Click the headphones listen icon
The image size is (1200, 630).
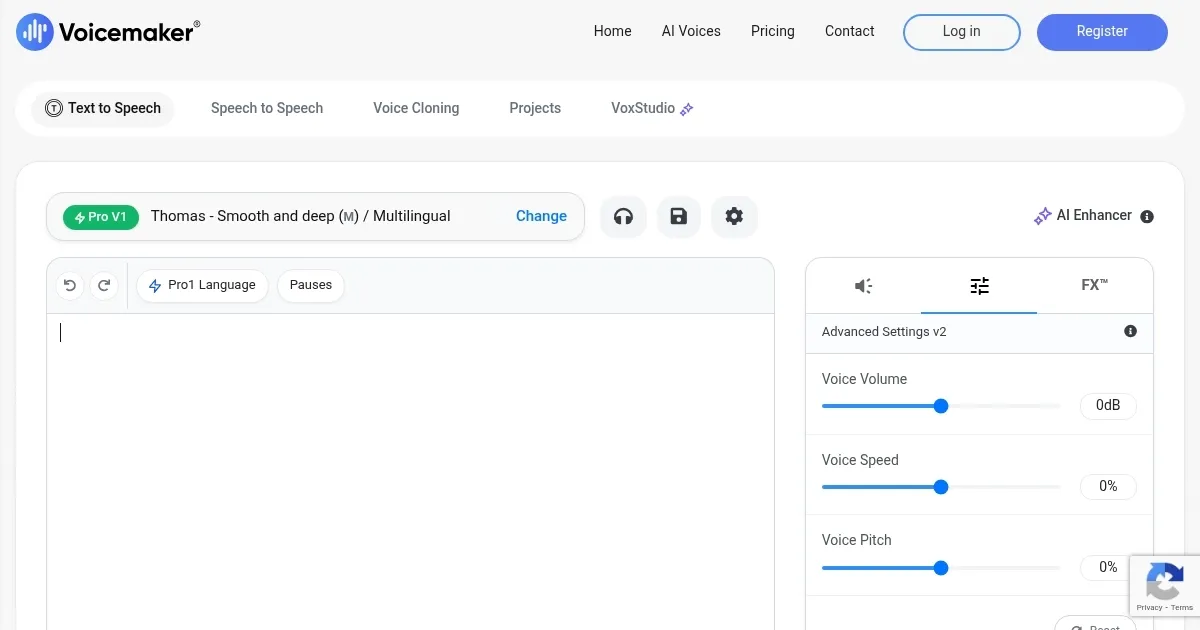click(623, 216)
